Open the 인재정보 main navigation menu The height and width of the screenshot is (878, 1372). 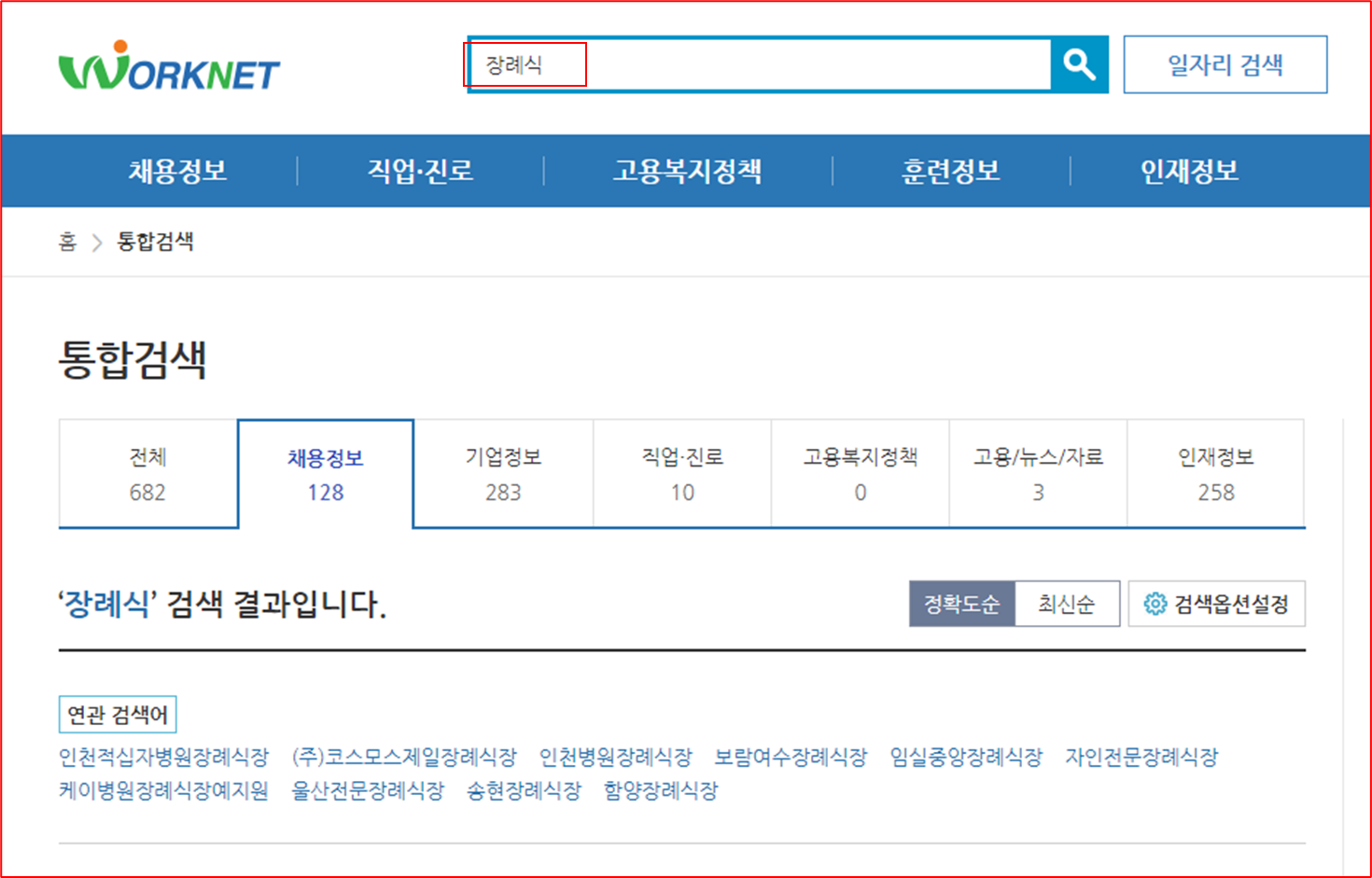tap(1189, 171)
